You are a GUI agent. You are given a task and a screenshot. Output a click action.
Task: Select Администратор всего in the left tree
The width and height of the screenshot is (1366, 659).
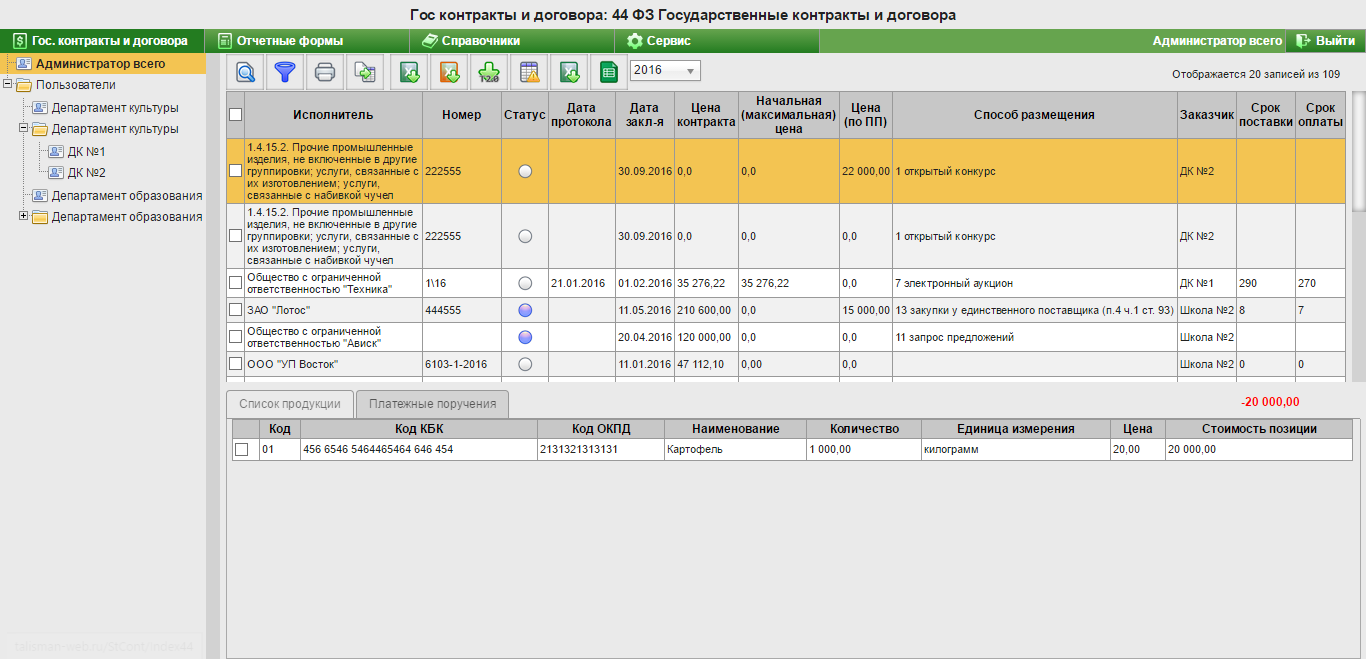click(x=100, y=63)
